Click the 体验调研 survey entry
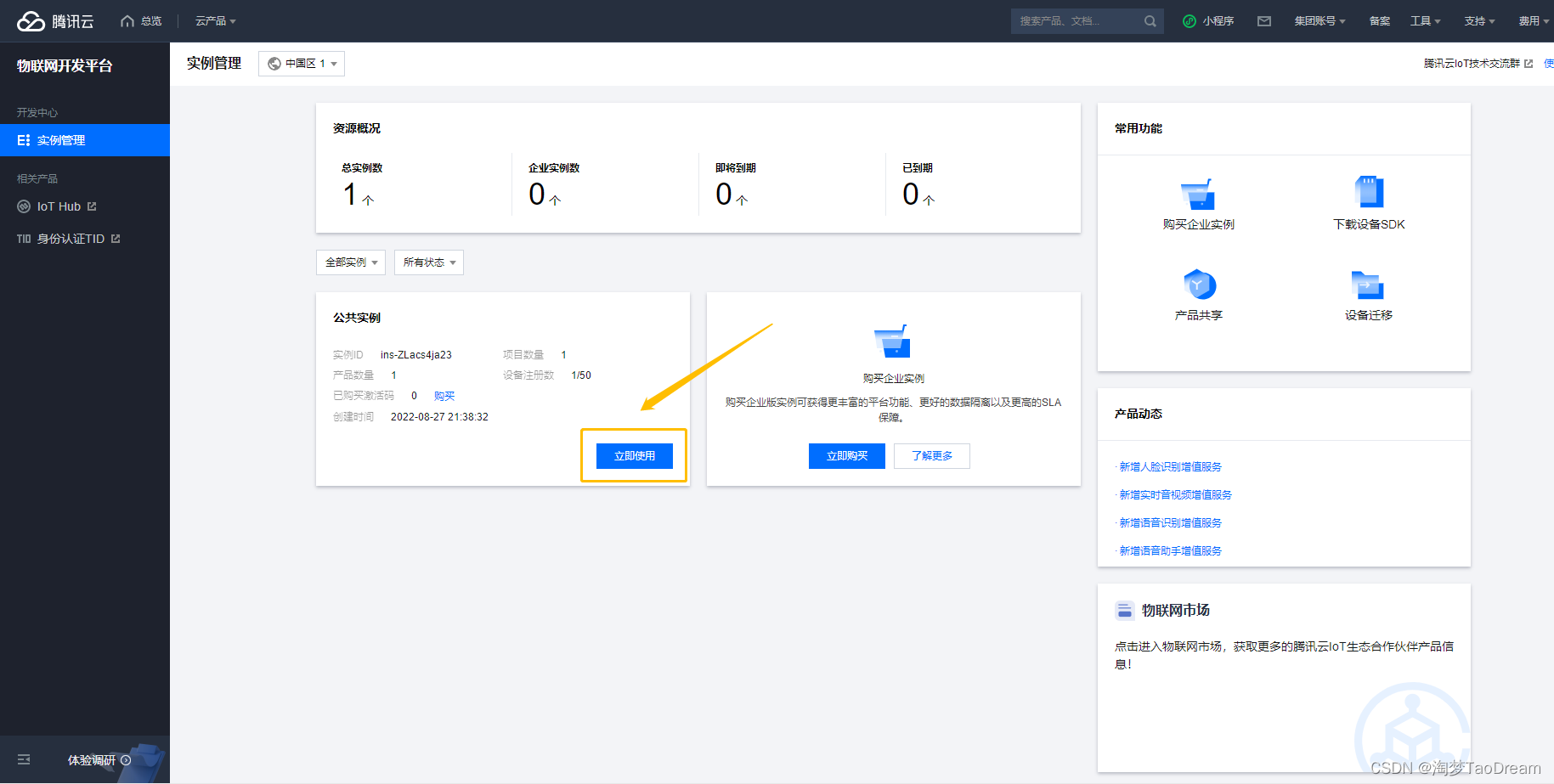Screen dimensions: 1554x784 [92, 760]
